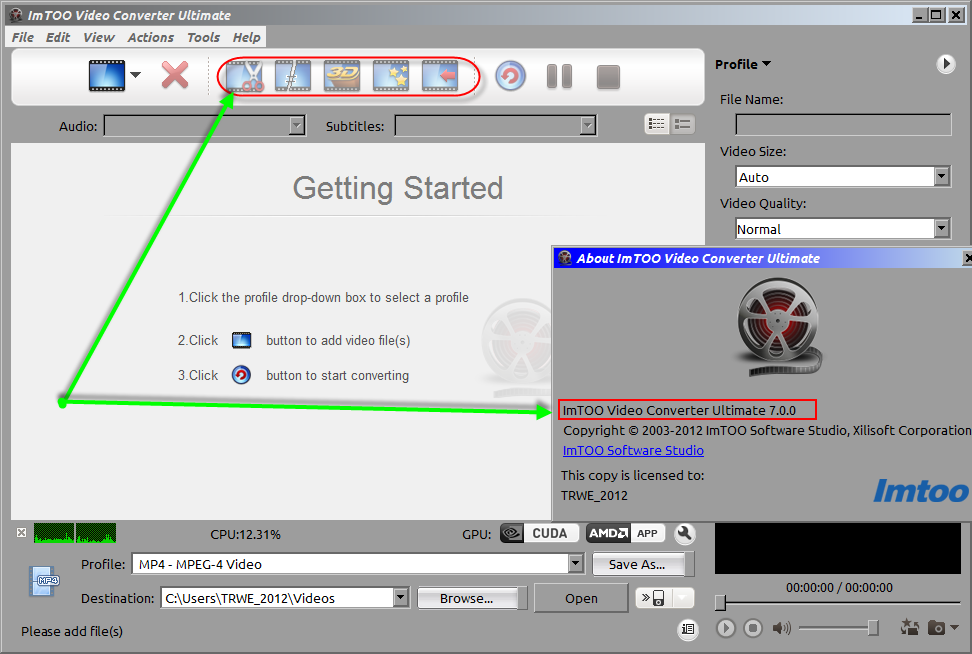Open the ImTOO Software Studio link
The height and width of the screenshot is (654, 972).
[x=633, y=450]
